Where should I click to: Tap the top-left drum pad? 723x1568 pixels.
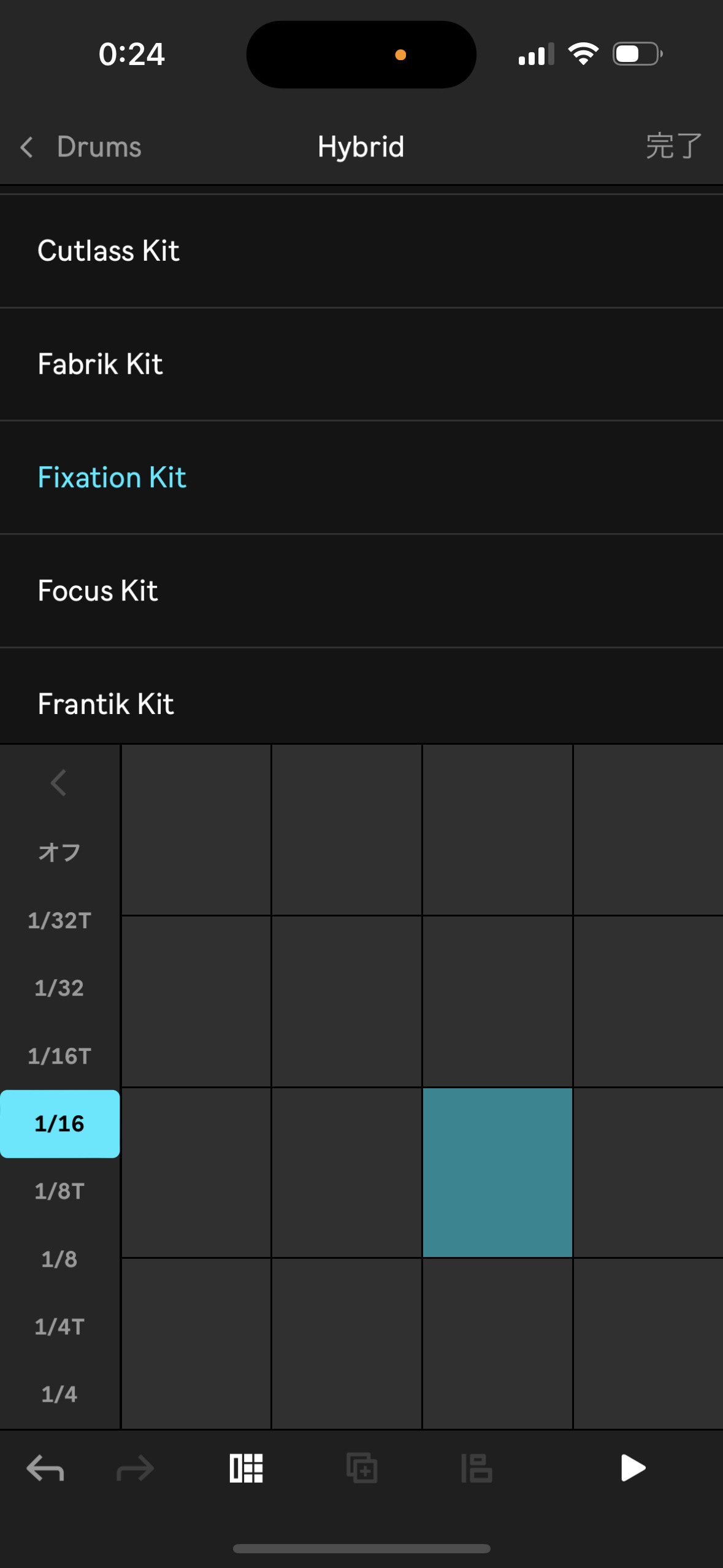pos(196,829)
